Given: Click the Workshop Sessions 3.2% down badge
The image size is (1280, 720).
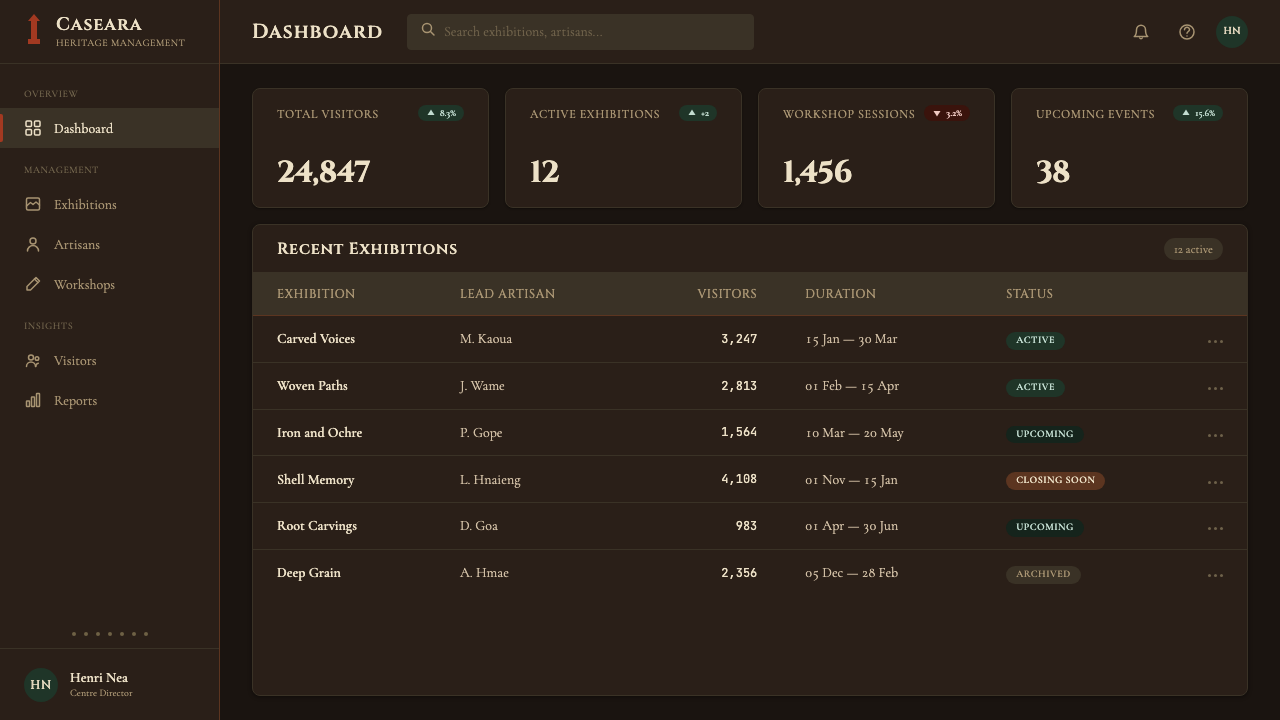Looking at the screenshot, I should tap(947, 113).
